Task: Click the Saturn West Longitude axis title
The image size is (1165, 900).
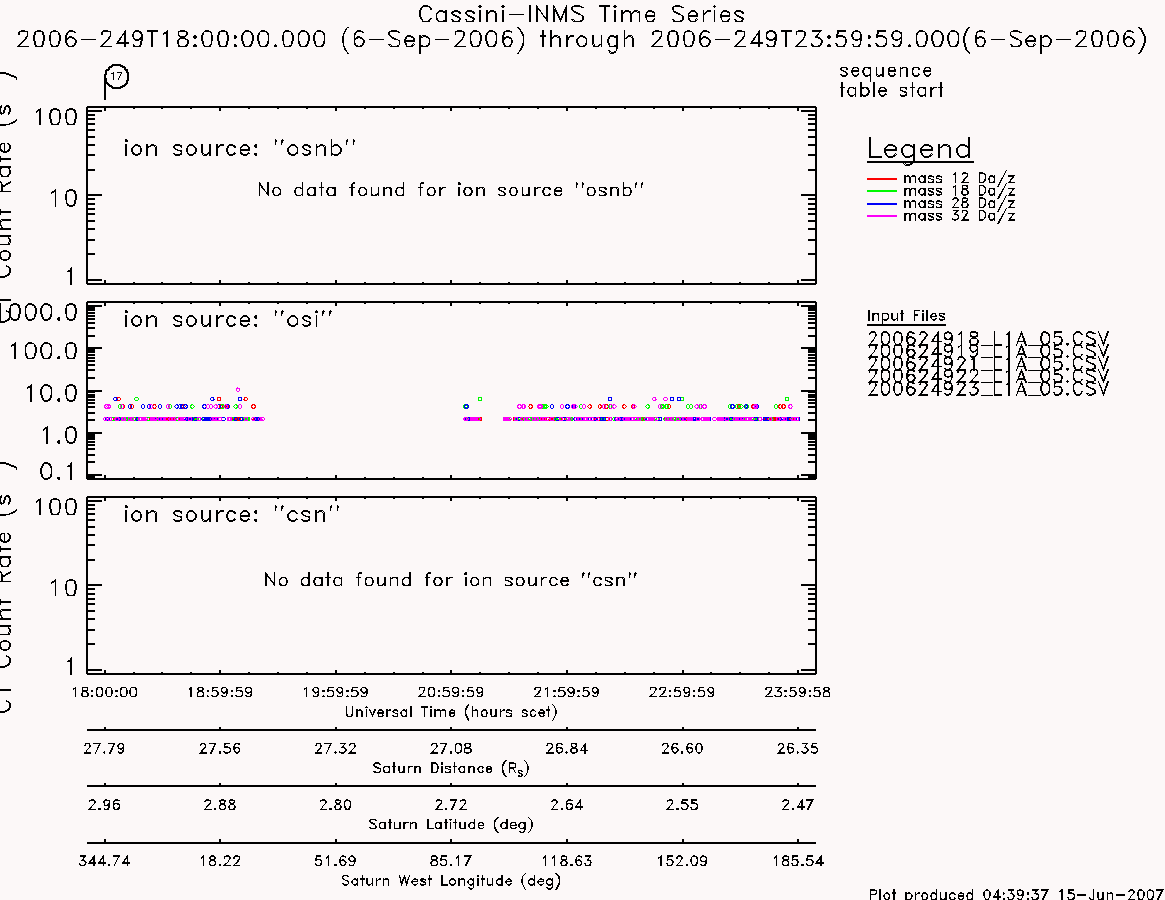Action: tap(450, 881)
